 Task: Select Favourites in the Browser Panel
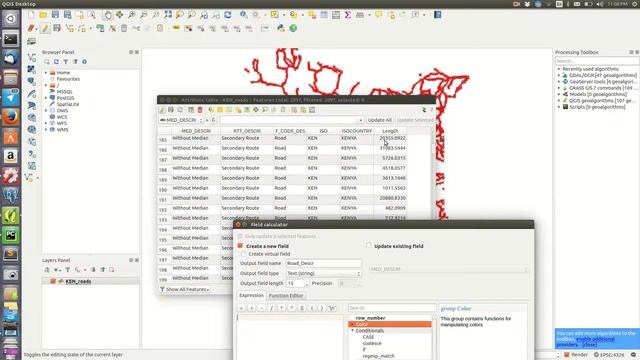(x=68, y=79)
